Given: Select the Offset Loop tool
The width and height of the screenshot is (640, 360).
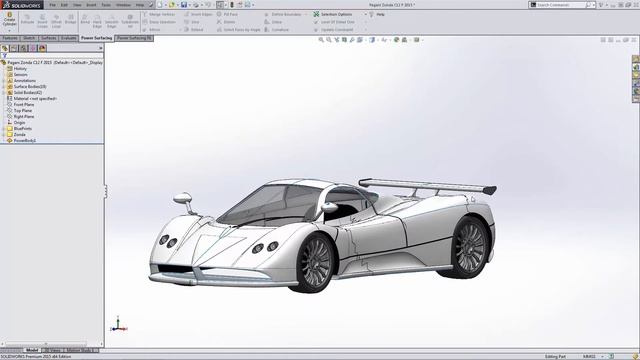Looking at the screenshot, I should click(56, 20).
